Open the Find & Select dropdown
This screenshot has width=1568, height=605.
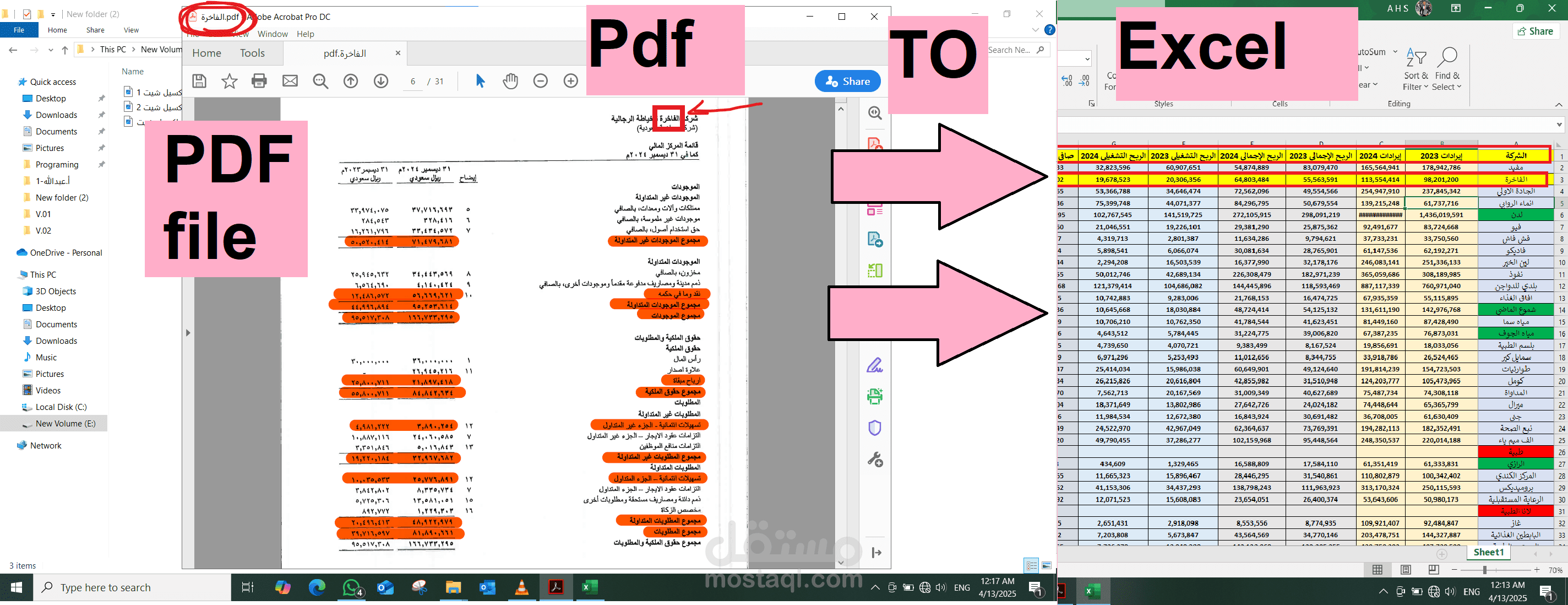pos(1447,70)
